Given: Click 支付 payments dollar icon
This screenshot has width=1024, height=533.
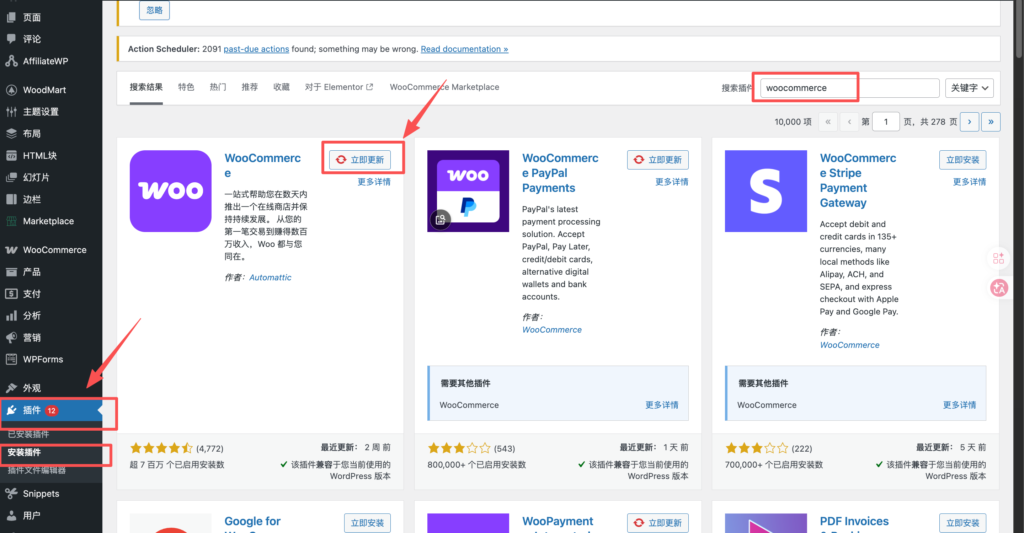Looking at the screenshot, I should coord(11,294).
